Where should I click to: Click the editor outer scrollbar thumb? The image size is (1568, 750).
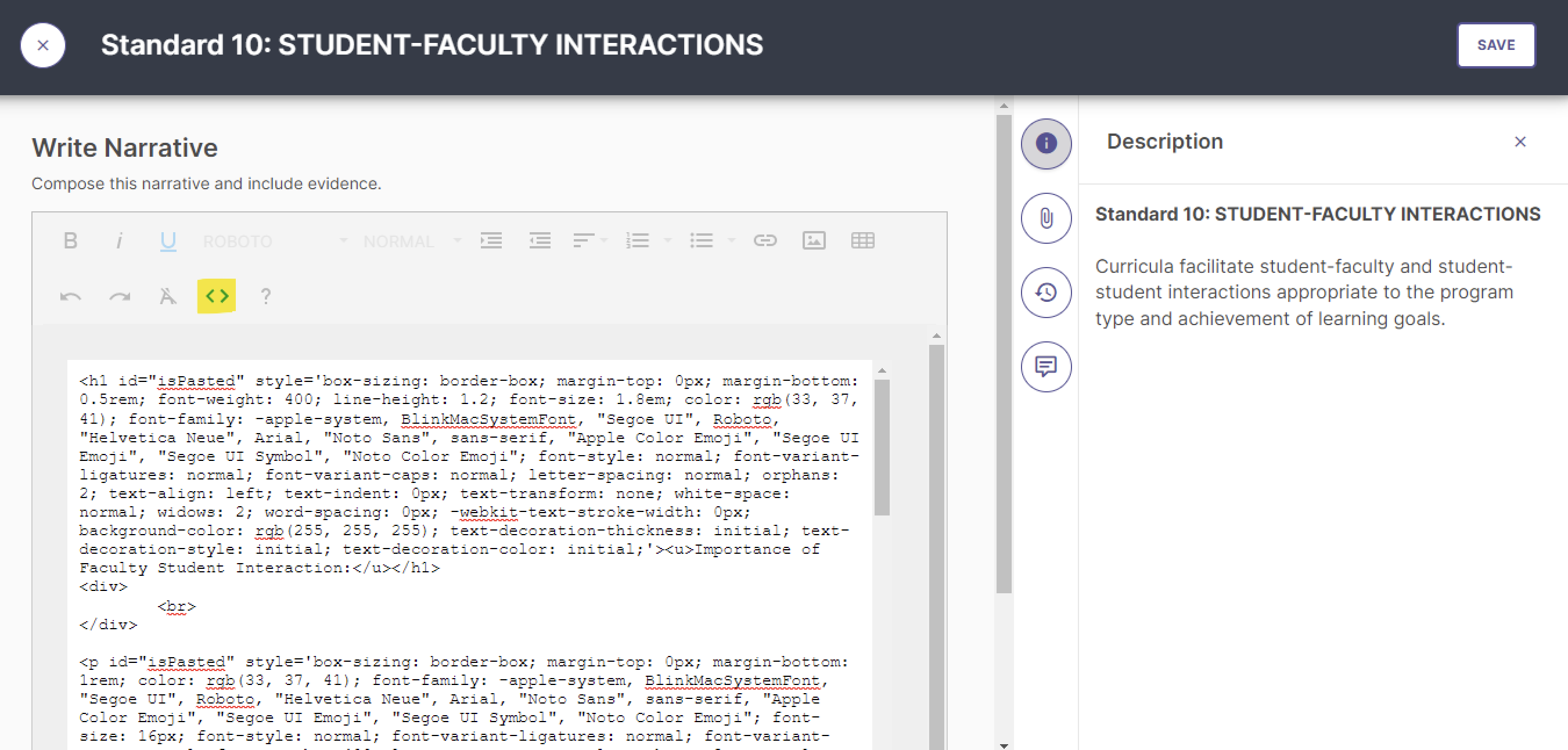click(936, 547)
